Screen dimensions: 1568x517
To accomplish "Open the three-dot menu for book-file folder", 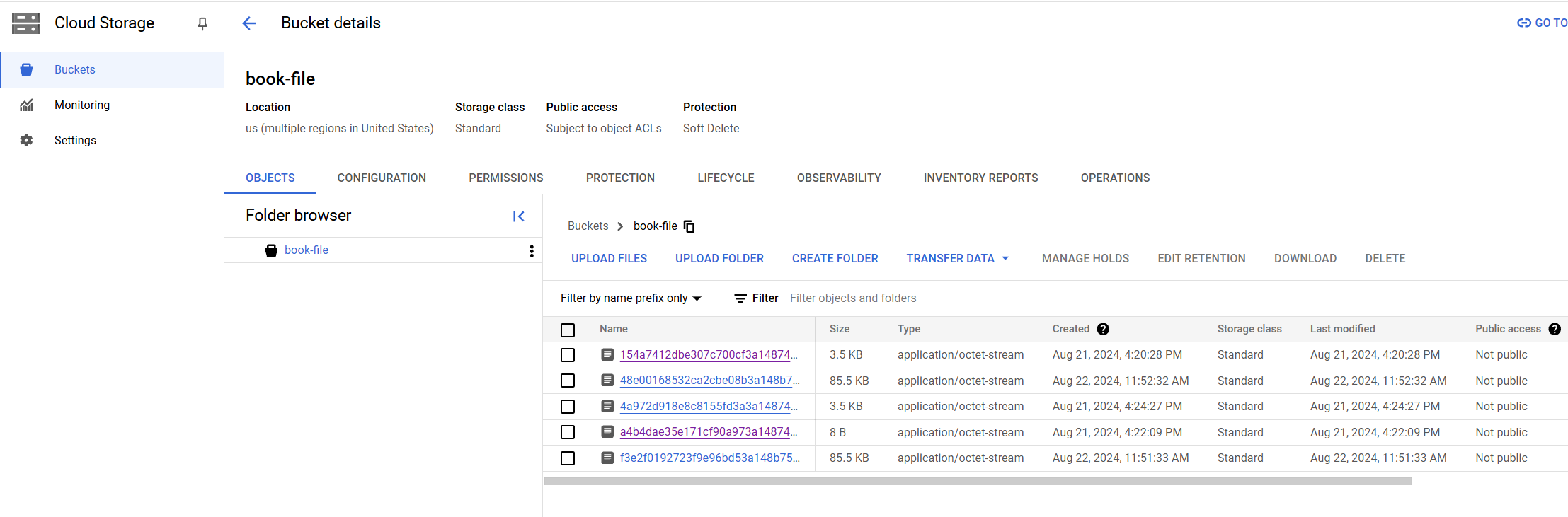I will click(x=532, y=251).
